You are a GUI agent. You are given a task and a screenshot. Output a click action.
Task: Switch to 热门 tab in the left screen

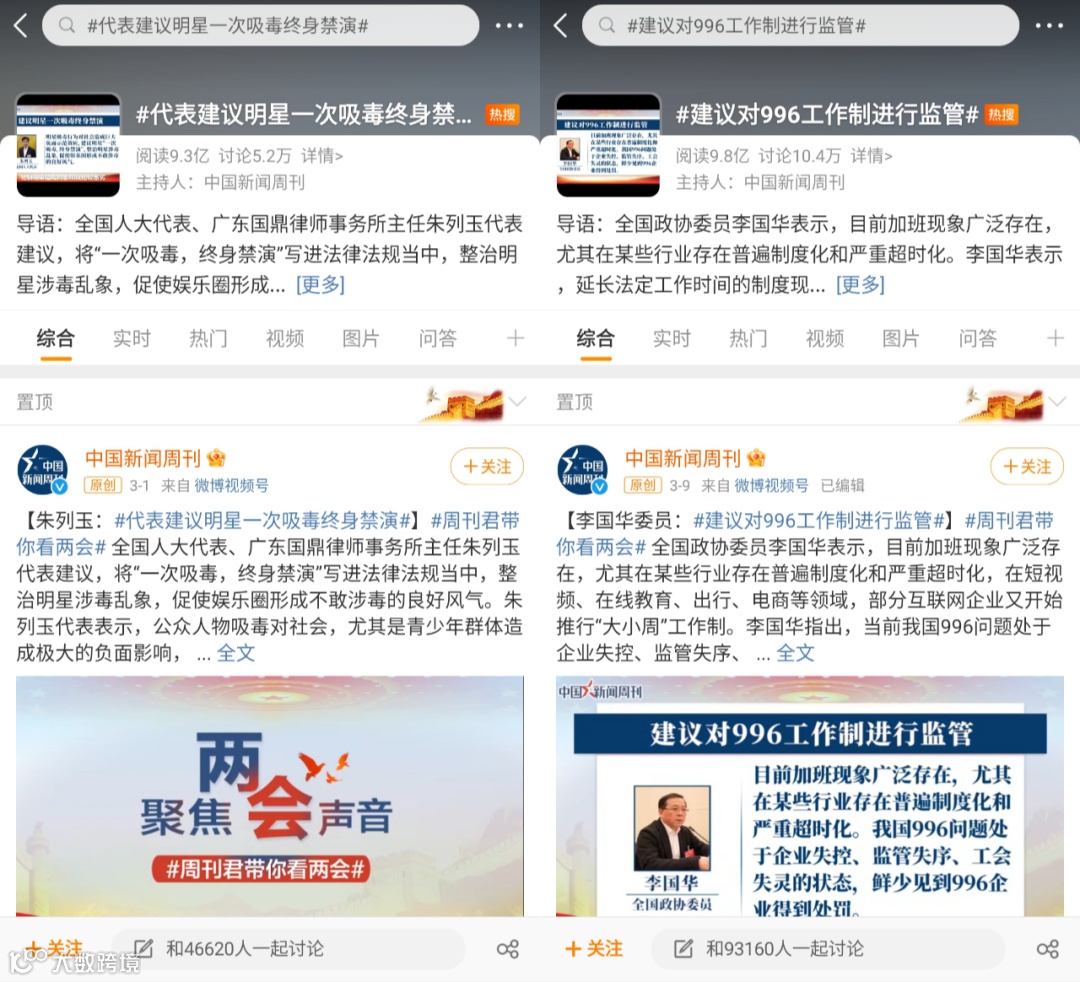(208, 338)
